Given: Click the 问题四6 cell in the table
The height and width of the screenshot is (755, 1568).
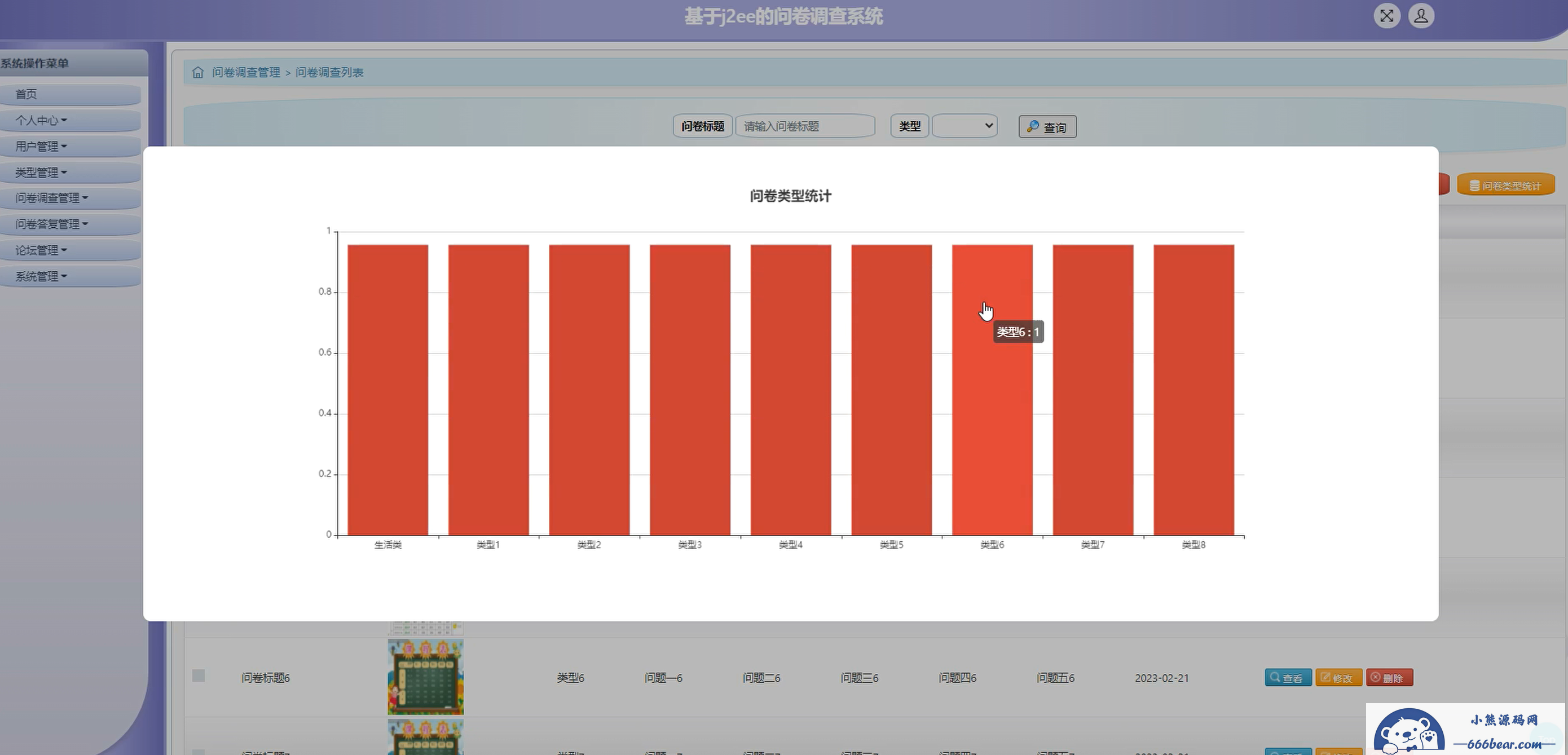Looking at the screenshot, I should pos(958,678).
